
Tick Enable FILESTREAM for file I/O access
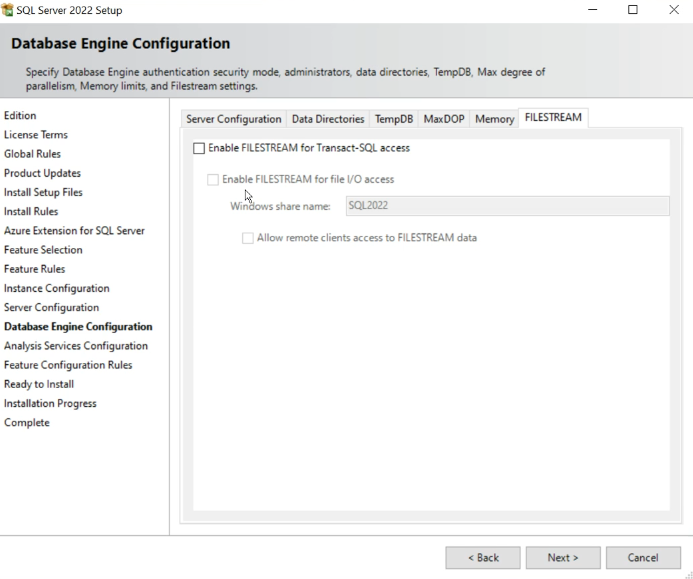(x=213, y=179)
